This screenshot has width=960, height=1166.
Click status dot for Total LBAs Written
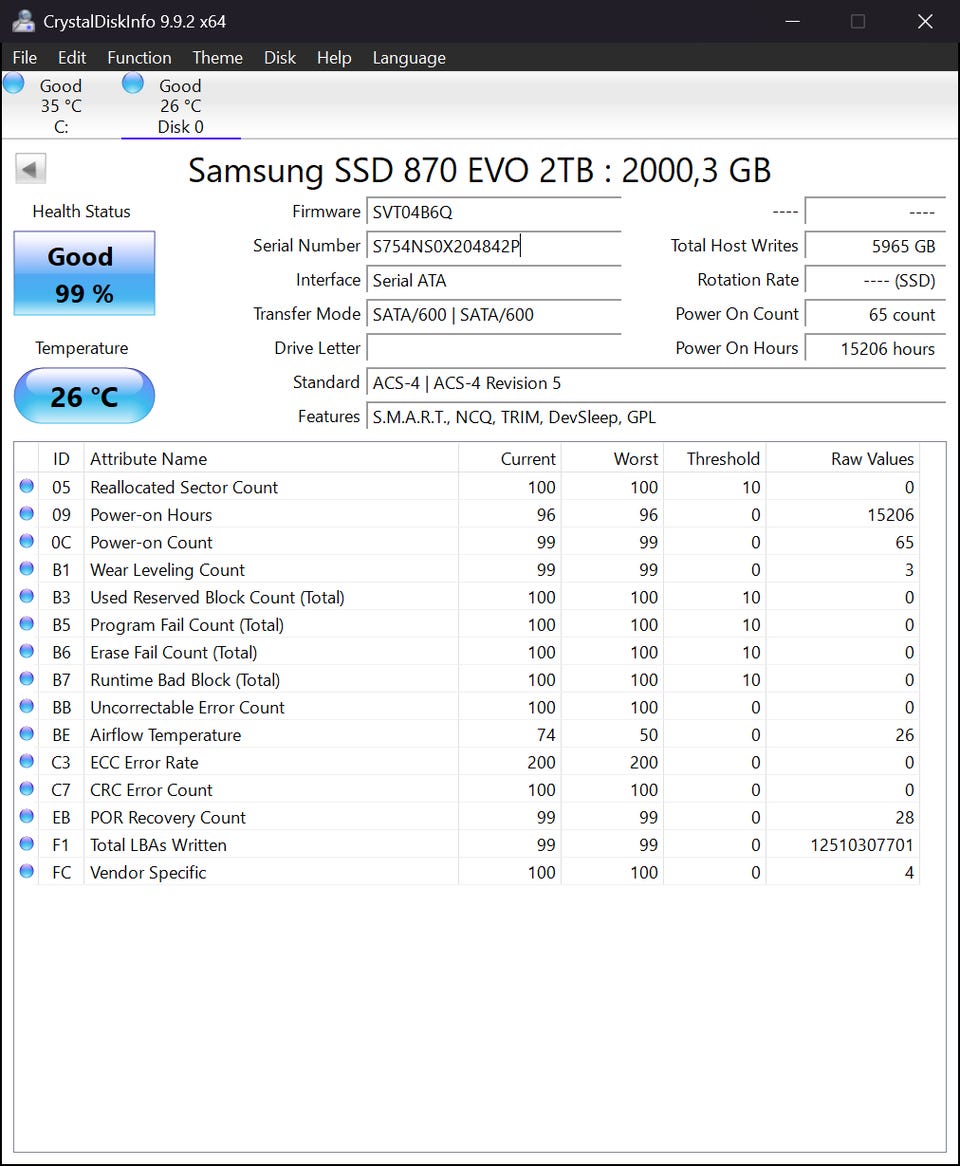point(27,844)
